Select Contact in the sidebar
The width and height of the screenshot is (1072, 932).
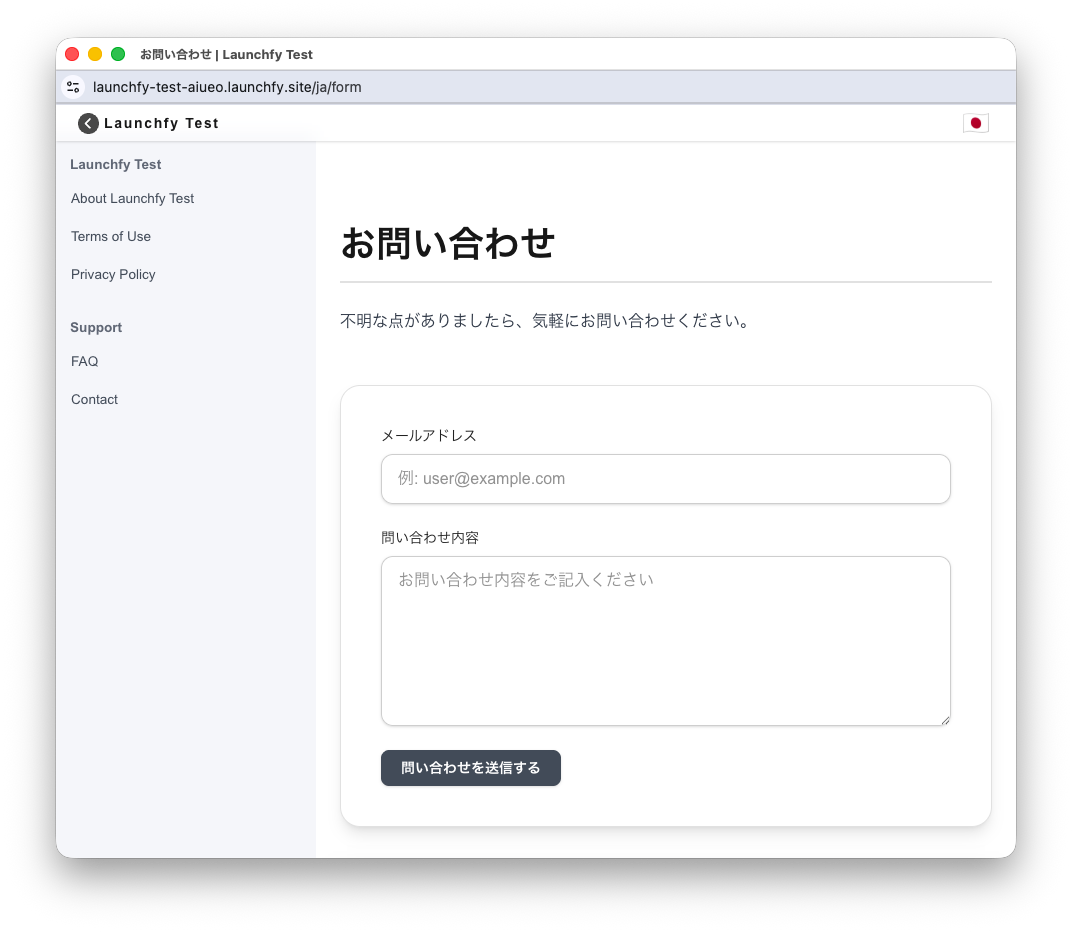(94, 399)
